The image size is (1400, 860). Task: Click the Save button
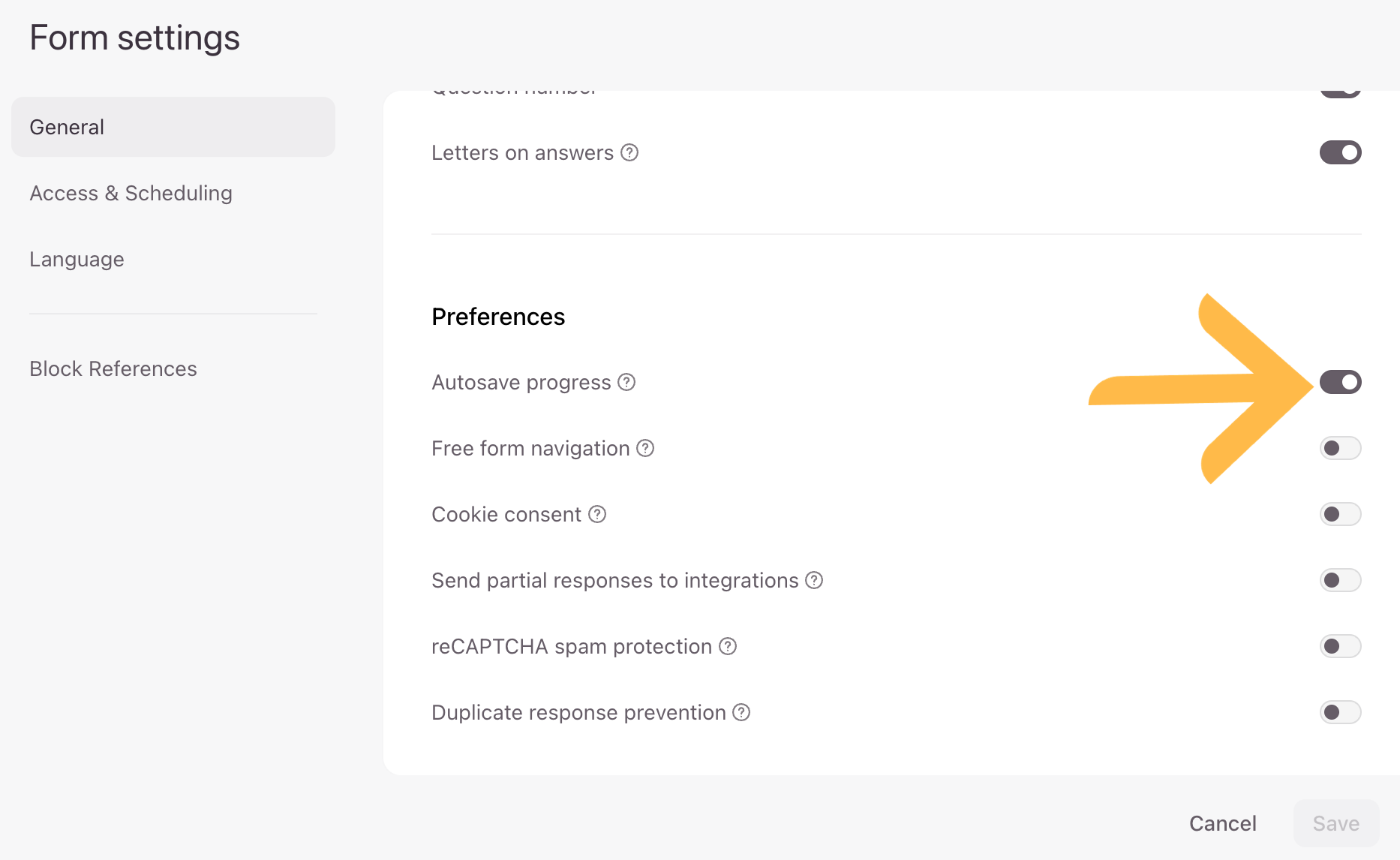coord(1335,823)
